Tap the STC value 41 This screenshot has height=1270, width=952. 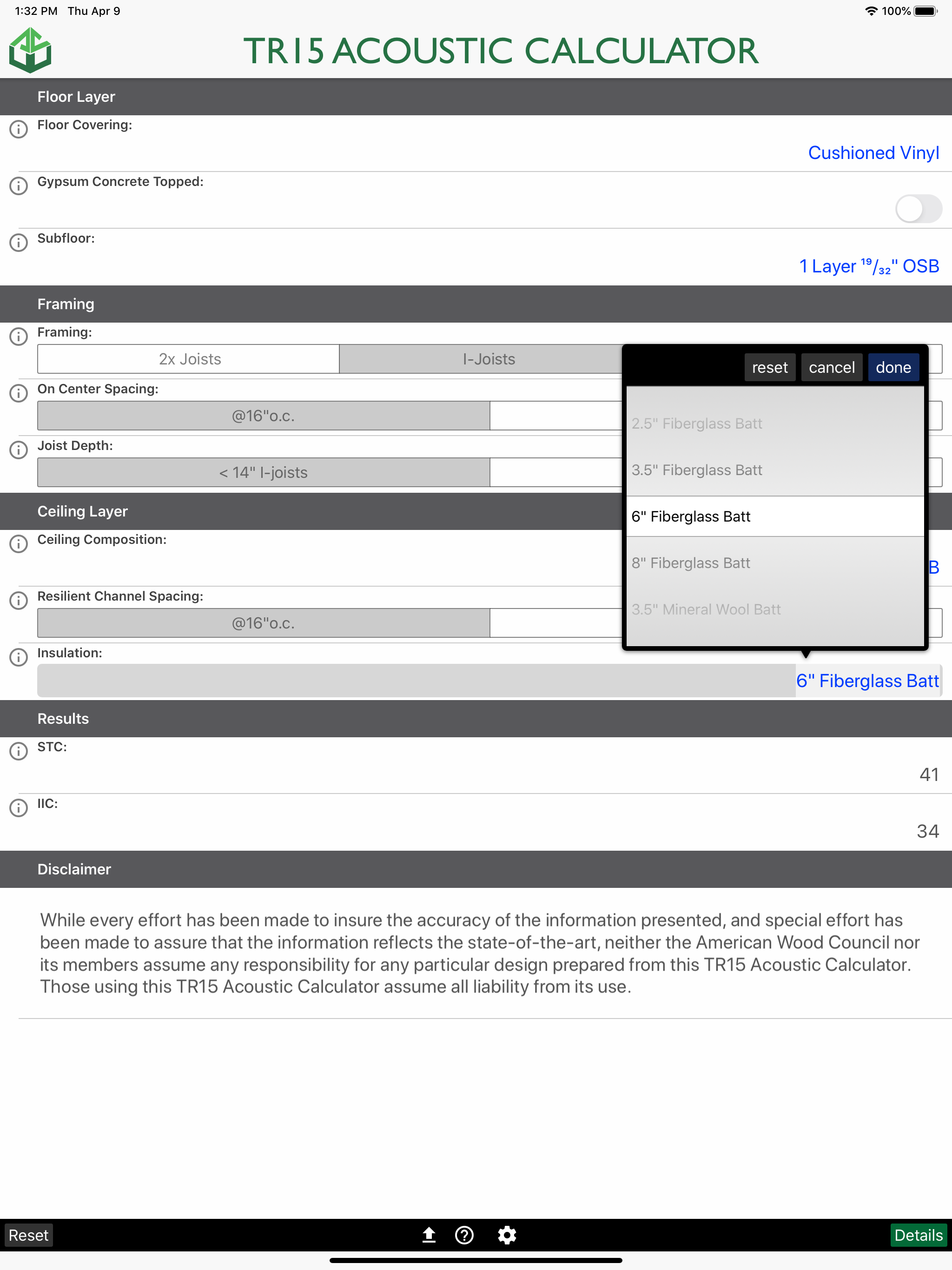pos(929,774)
